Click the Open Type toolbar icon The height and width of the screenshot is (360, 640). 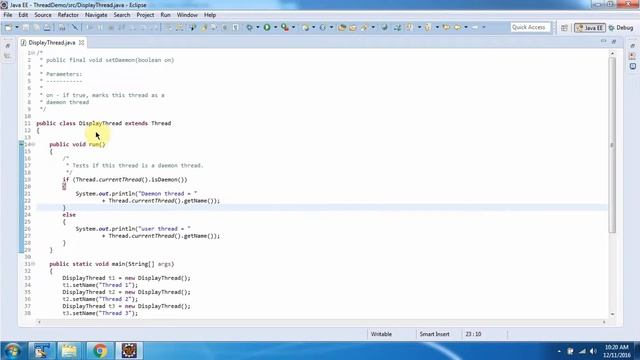point(342,27)
